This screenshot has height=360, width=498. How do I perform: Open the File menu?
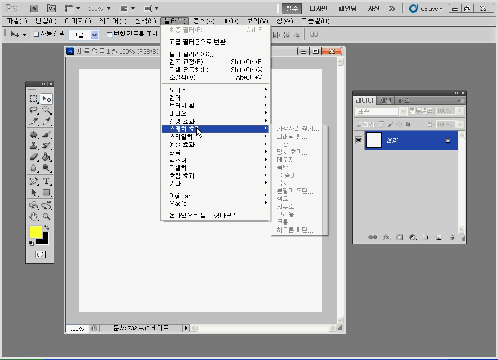[17, 21]
